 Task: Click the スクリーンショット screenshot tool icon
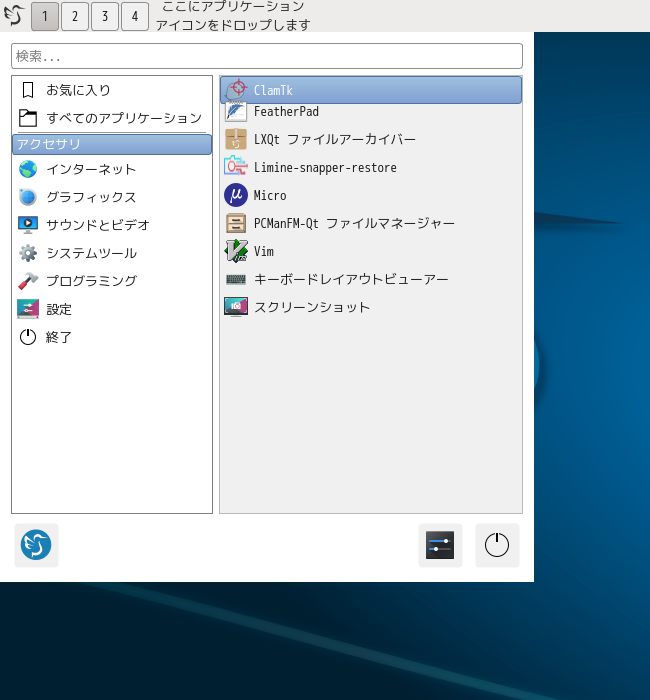[236, 307]
